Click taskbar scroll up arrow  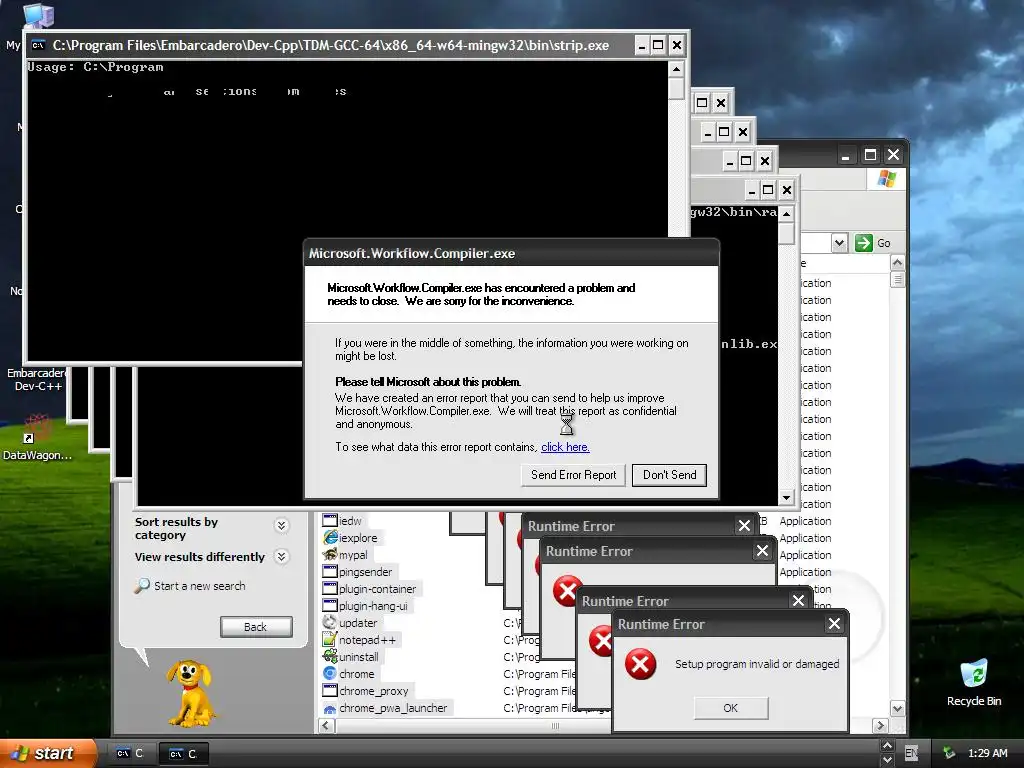coord(887,745)
